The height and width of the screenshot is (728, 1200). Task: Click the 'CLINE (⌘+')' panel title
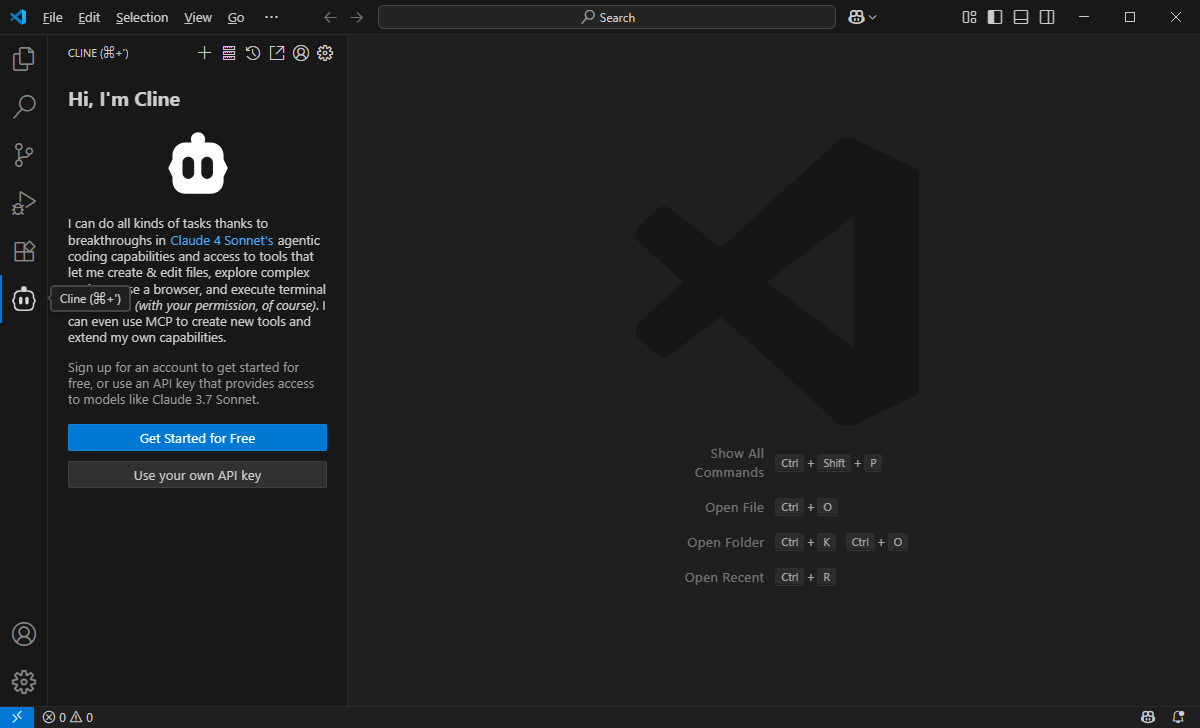pyautogui.click(x=98, y=53)
